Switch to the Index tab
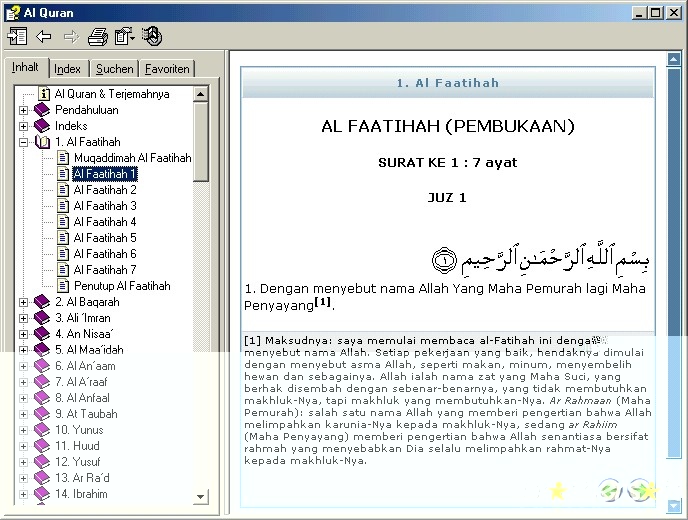The width and height of the screenshot is (688, 520). 68,69
